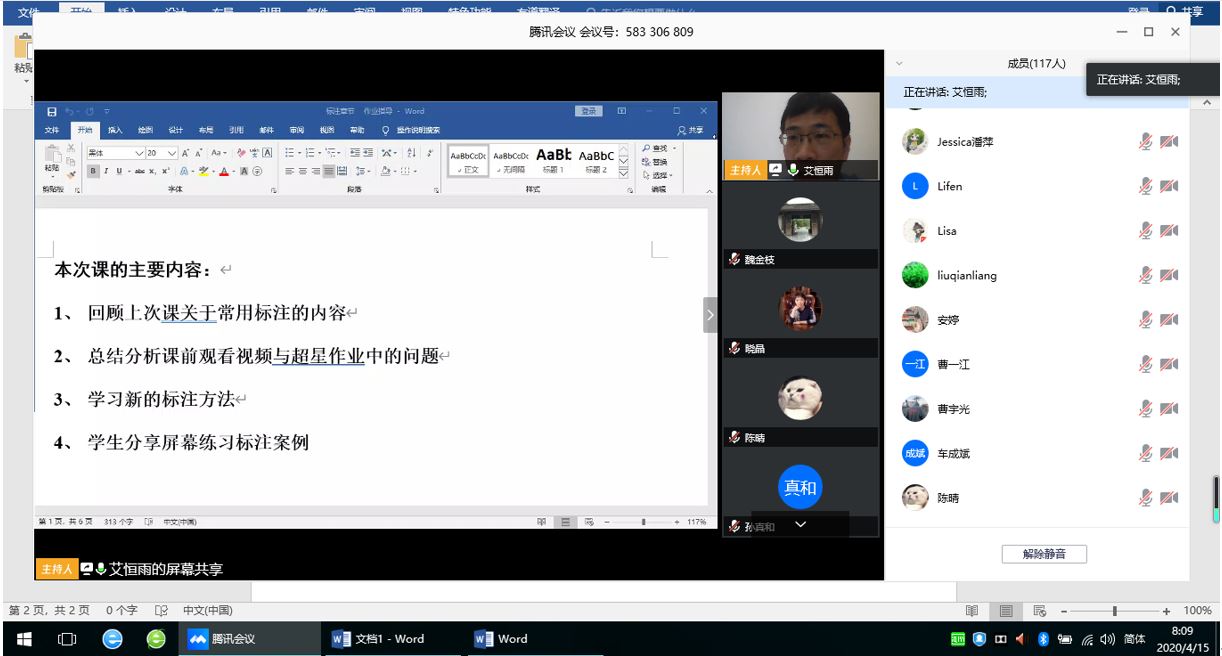The image size is (1222, 656).
Task: Click the 中文(中国) language indicator in the status bar
Action: 207,610
